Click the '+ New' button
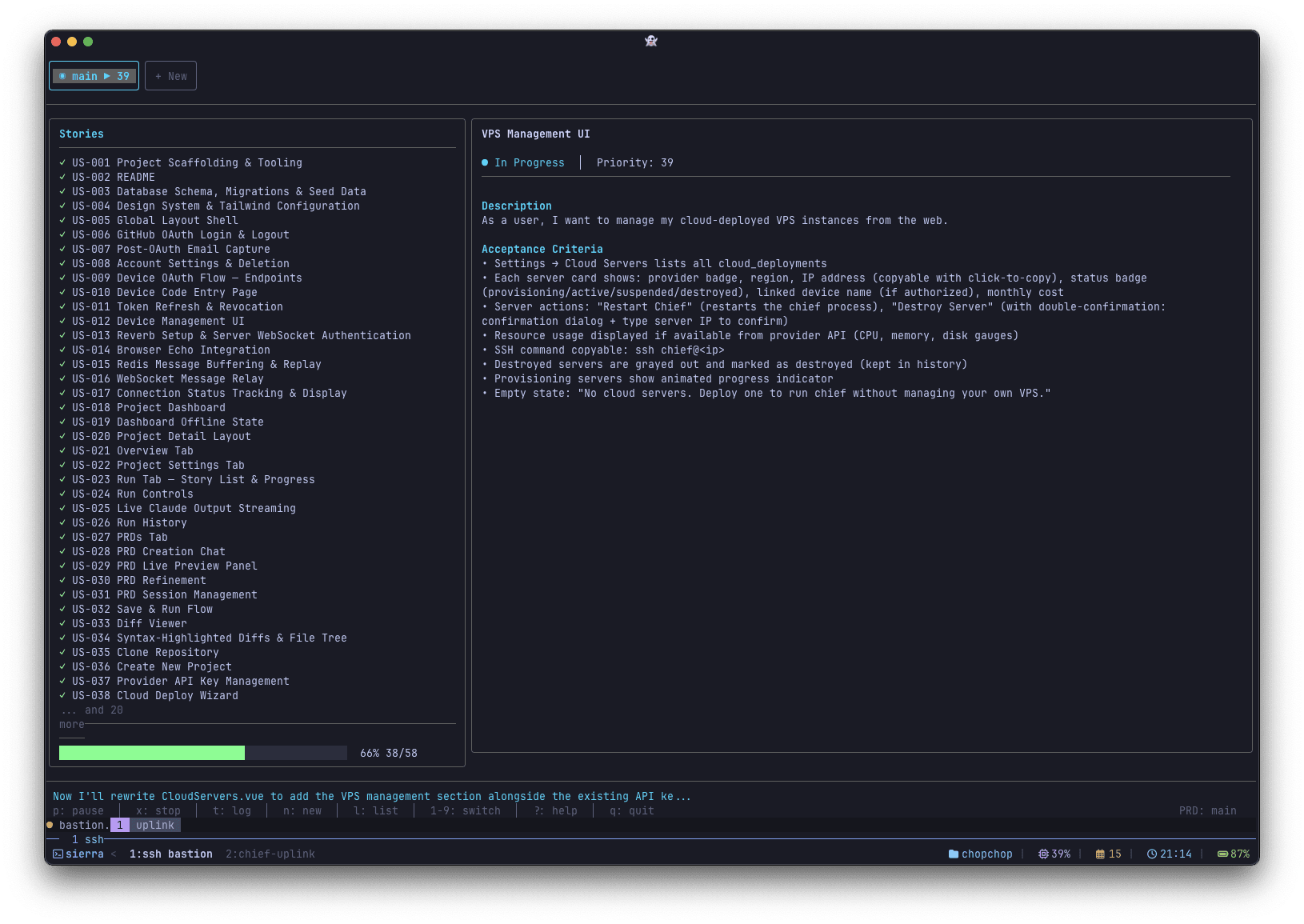Image resolution: width=1304 pixels, height=924 pixels. pos(170,75)
